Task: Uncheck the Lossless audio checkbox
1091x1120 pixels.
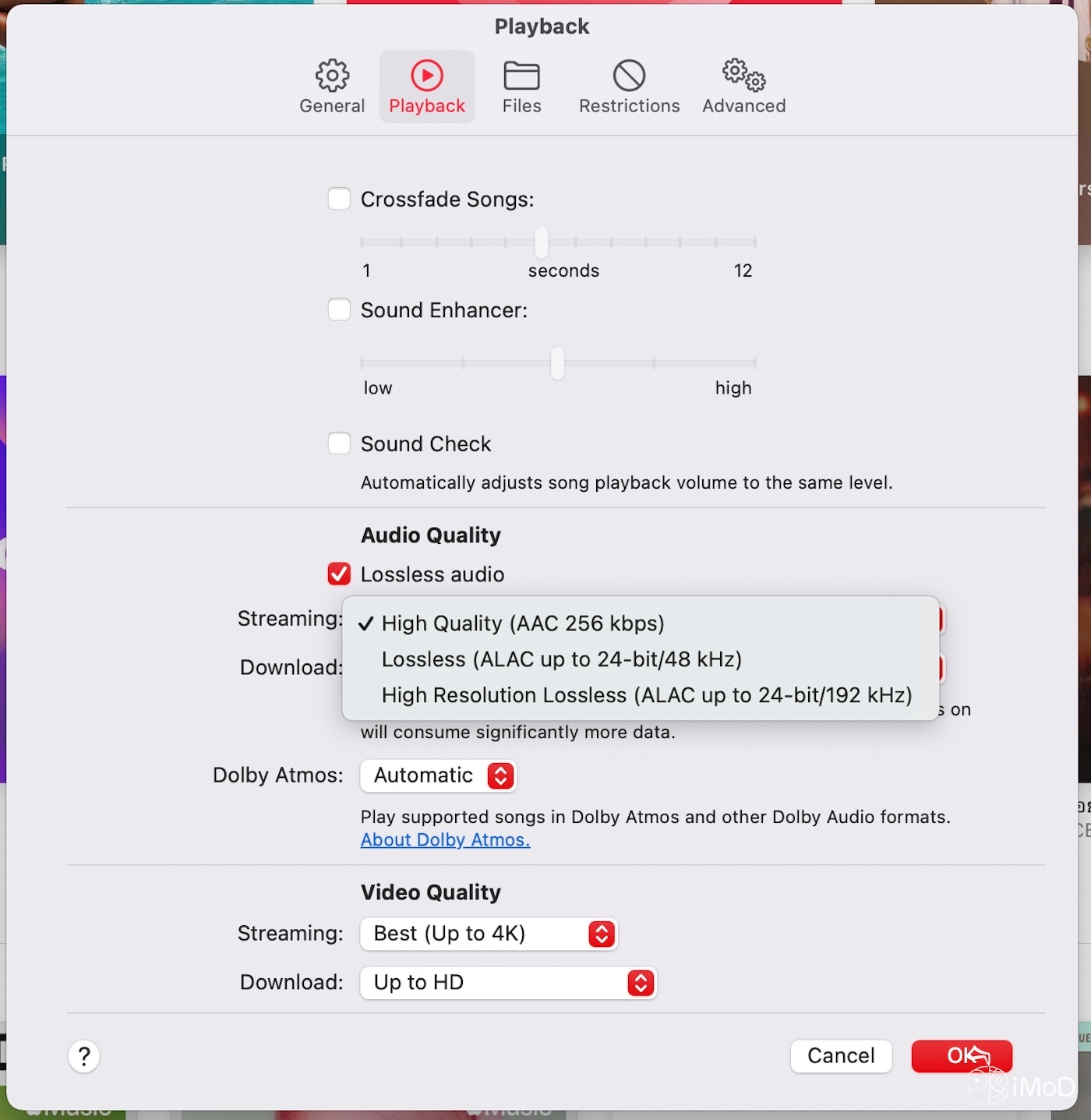Action: click(339, 574)
